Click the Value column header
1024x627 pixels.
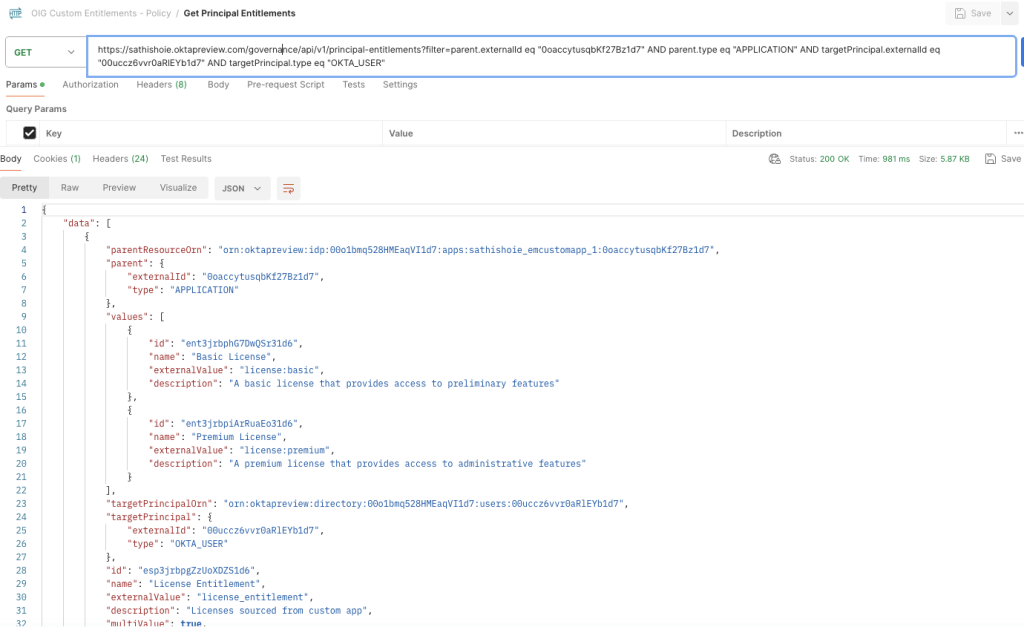tap(401, 133)
